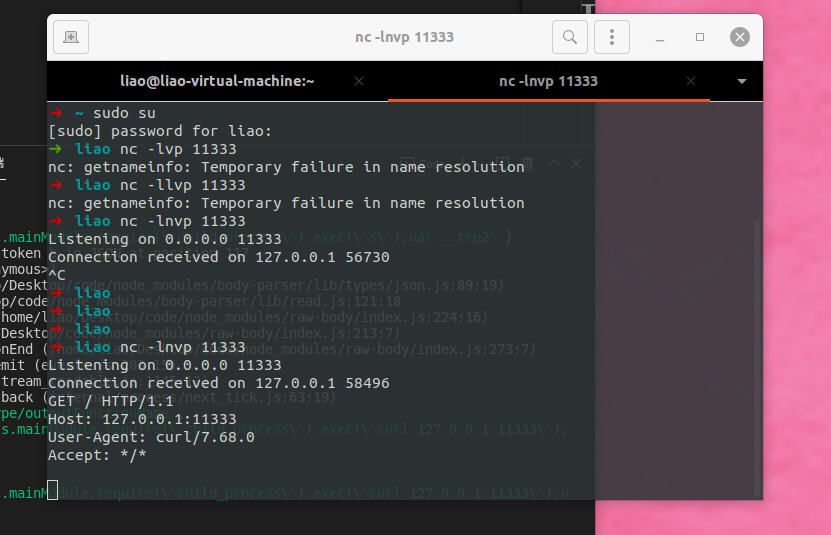
Task: Click the terminal cursor block
Action: (x=52, y=490)
